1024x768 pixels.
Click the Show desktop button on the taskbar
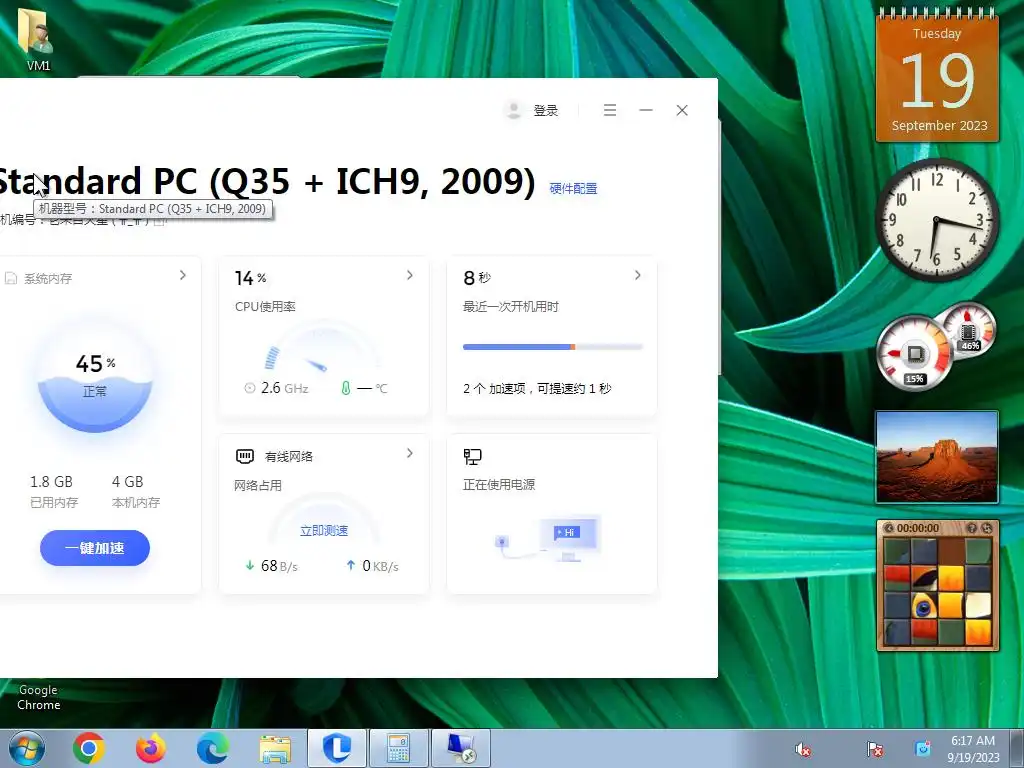point(1017,748)
